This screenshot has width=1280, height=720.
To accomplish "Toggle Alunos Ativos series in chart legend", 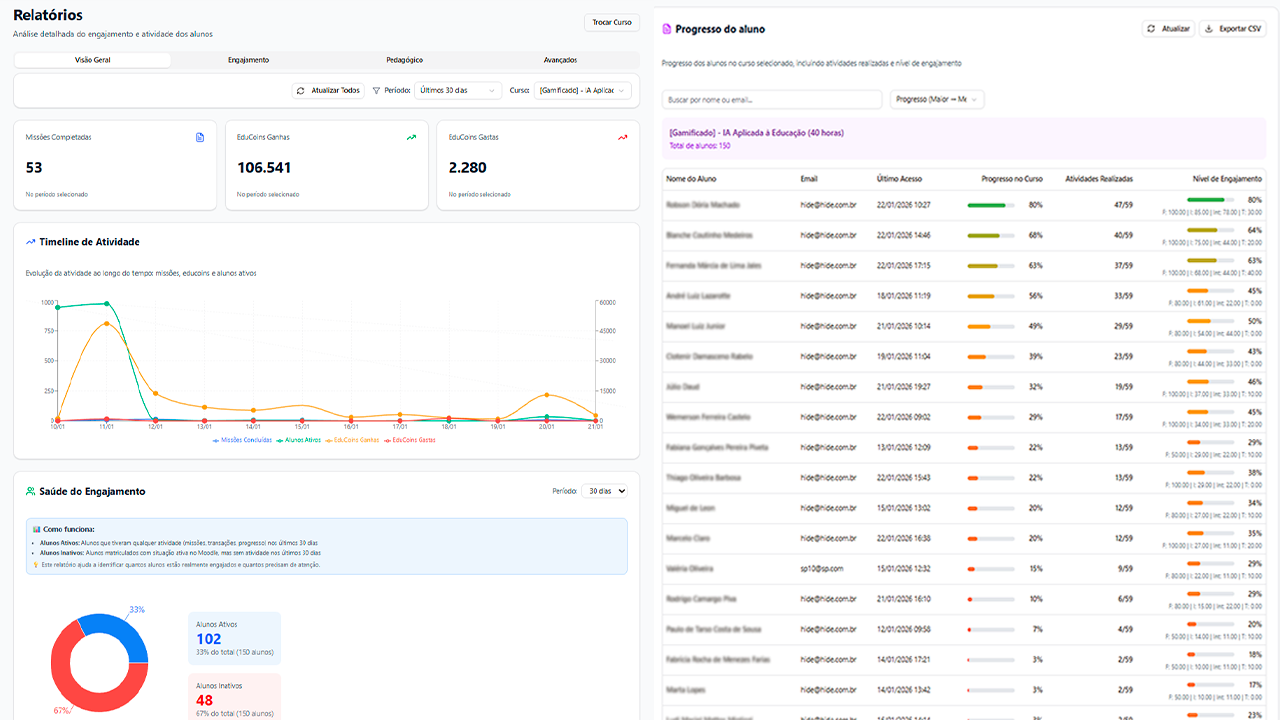I will [300, 440].
